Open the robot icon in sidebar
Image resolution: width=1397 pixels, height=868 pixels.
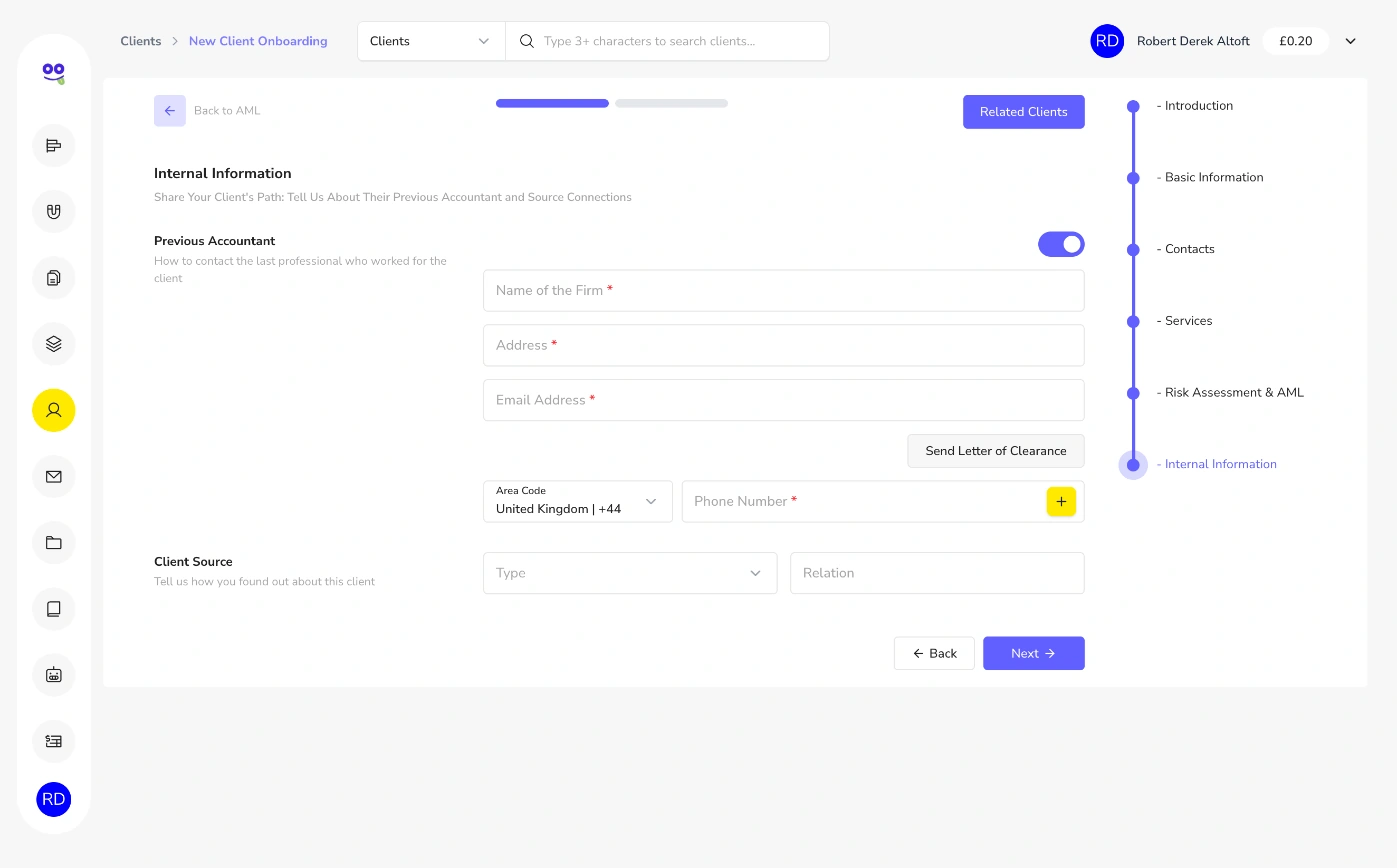pyautogui.click(x=54, y=675)
